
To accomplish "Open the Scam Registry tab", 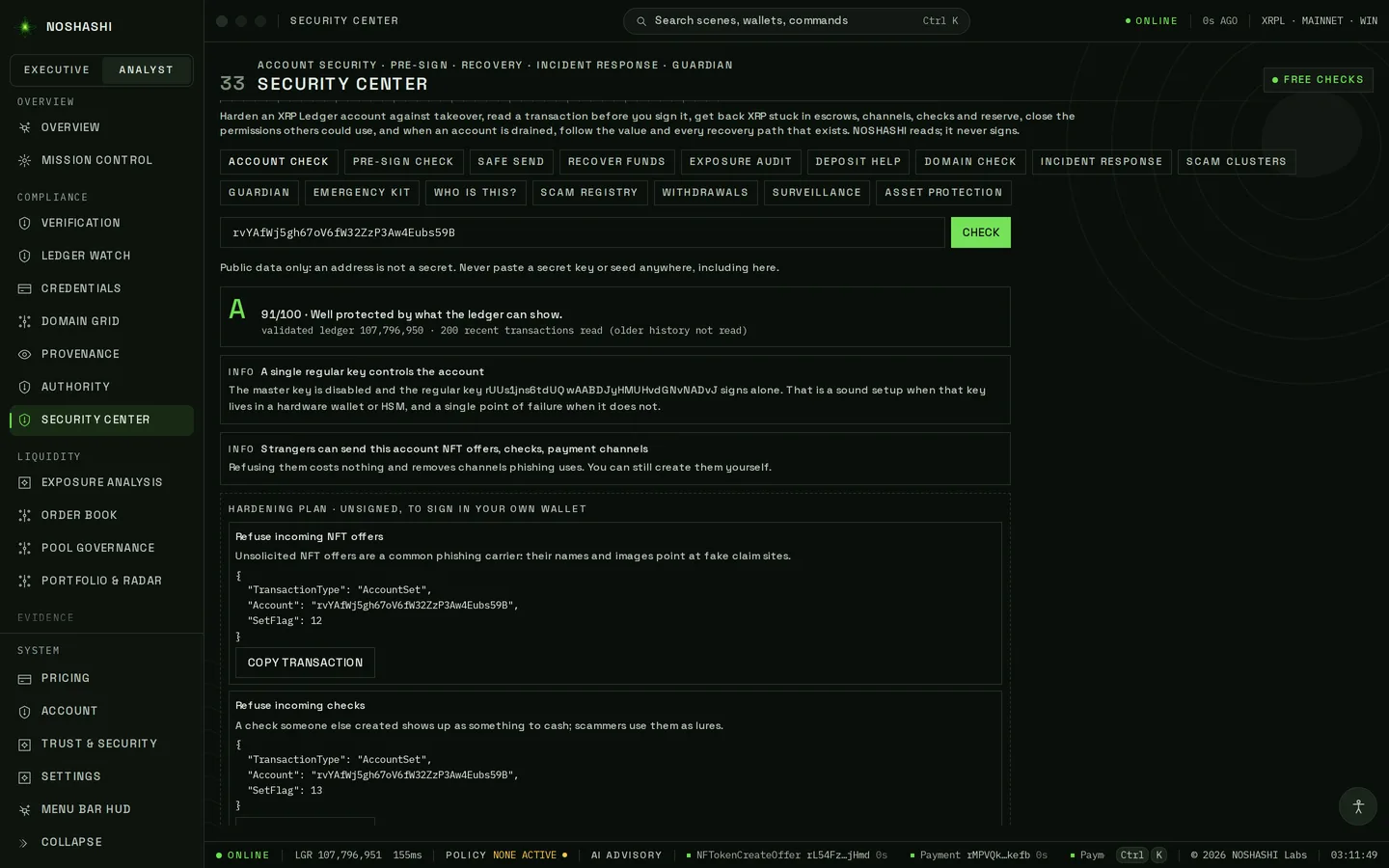I will (x=589, y=193).
